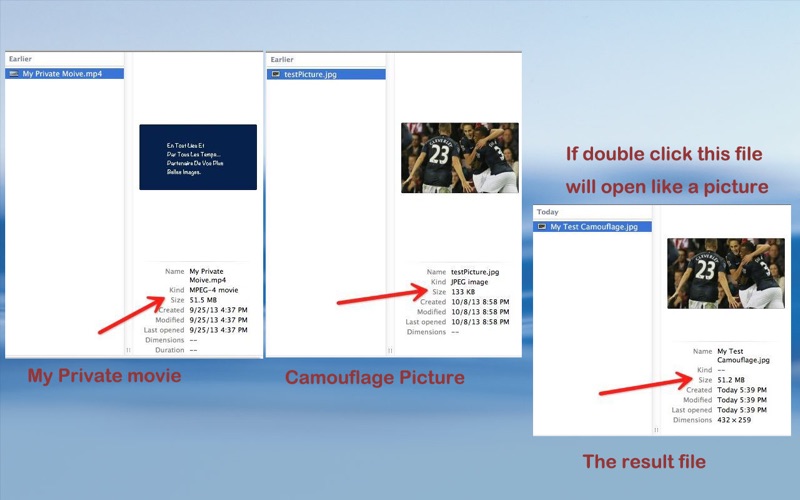Click the 'Duration' label in movie info

tap(169, 350)
